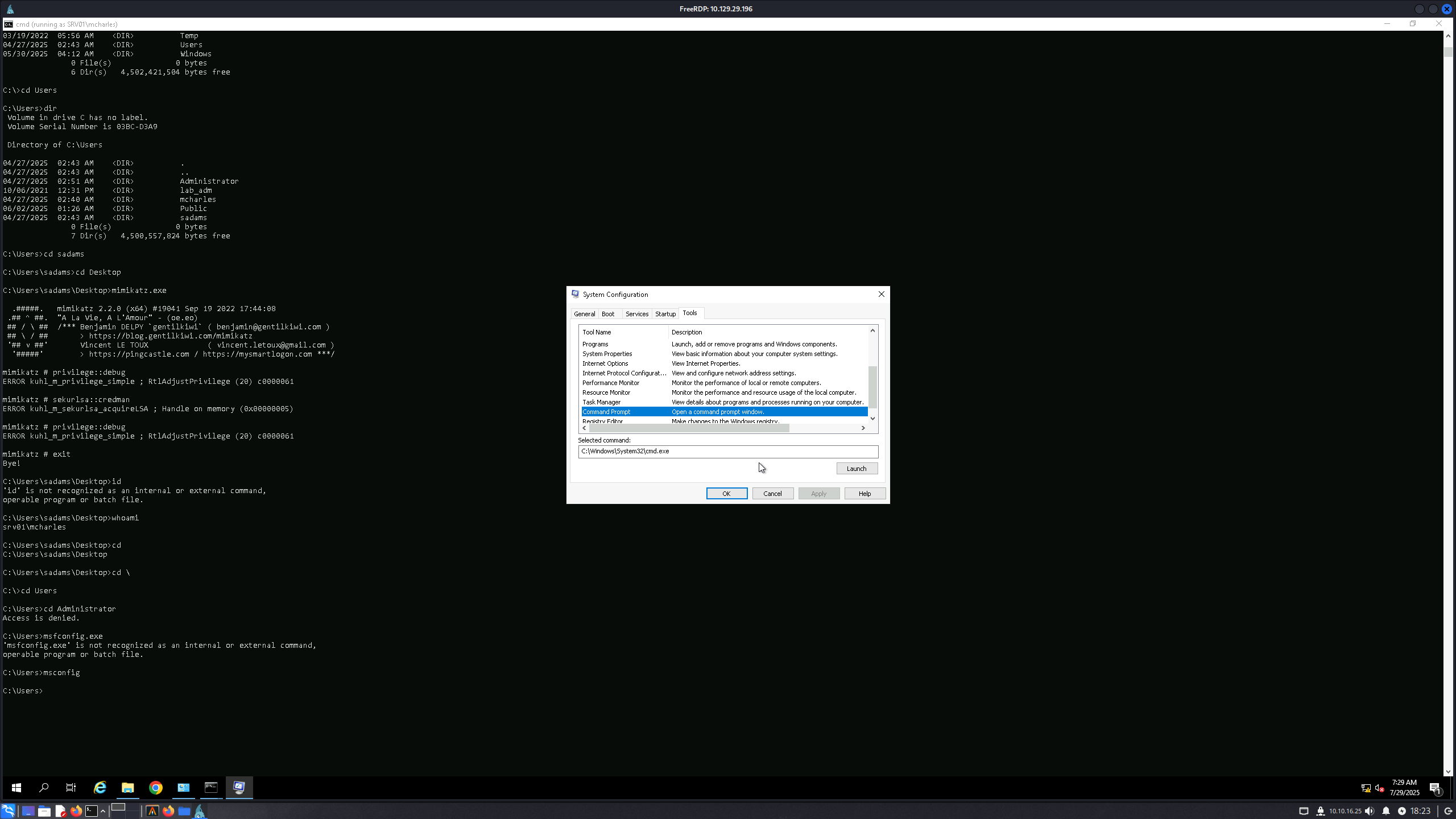Select Resource Monitor tool row

606,392
